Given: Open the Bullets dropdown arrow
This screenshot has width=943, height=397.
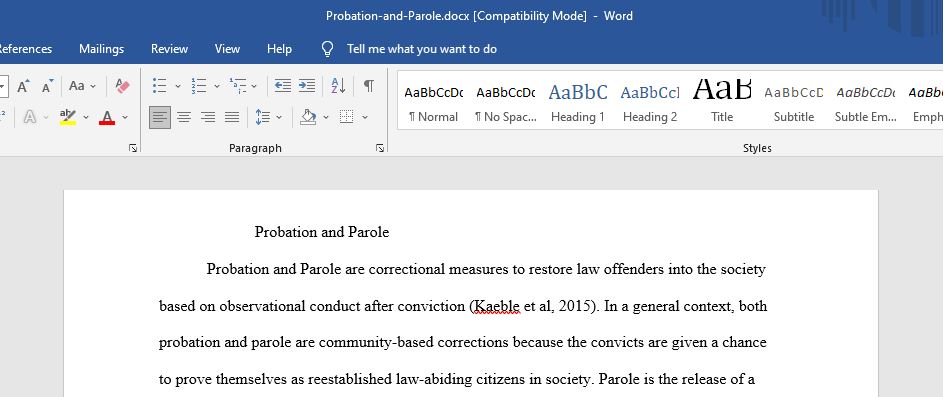Looking at the screenshot, I should 177,86.
